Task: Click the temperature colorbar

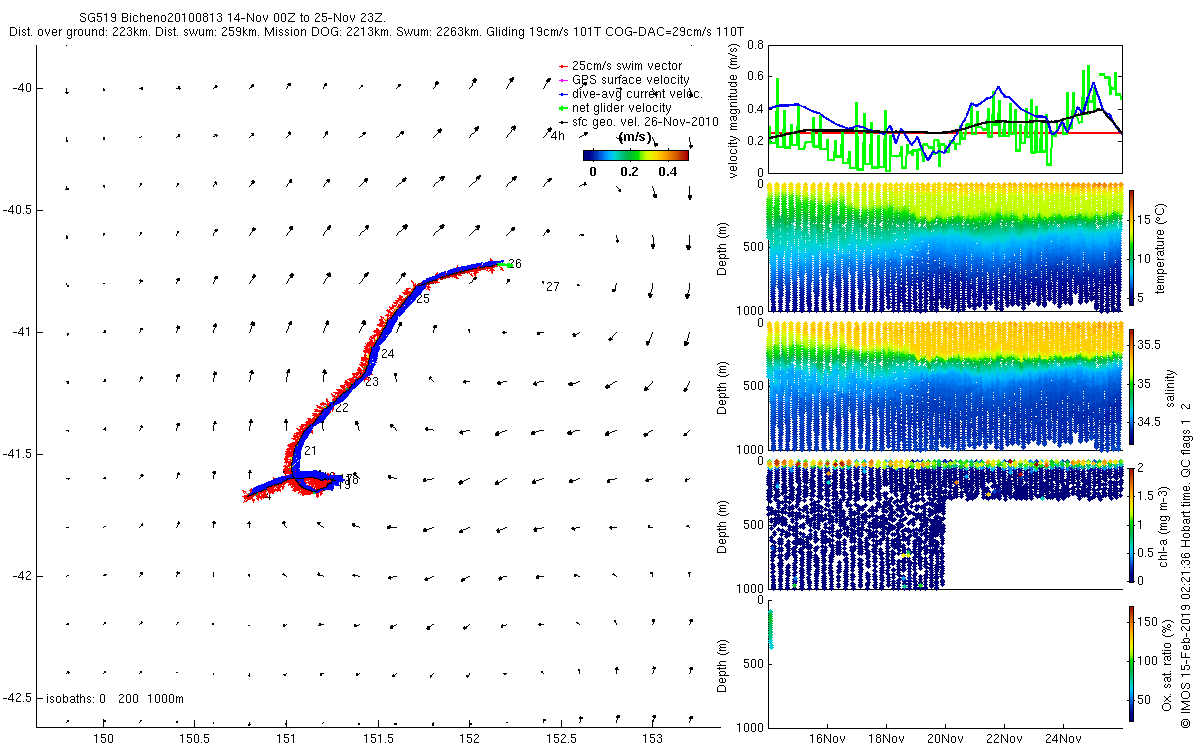Action: tap(1132, 250)
